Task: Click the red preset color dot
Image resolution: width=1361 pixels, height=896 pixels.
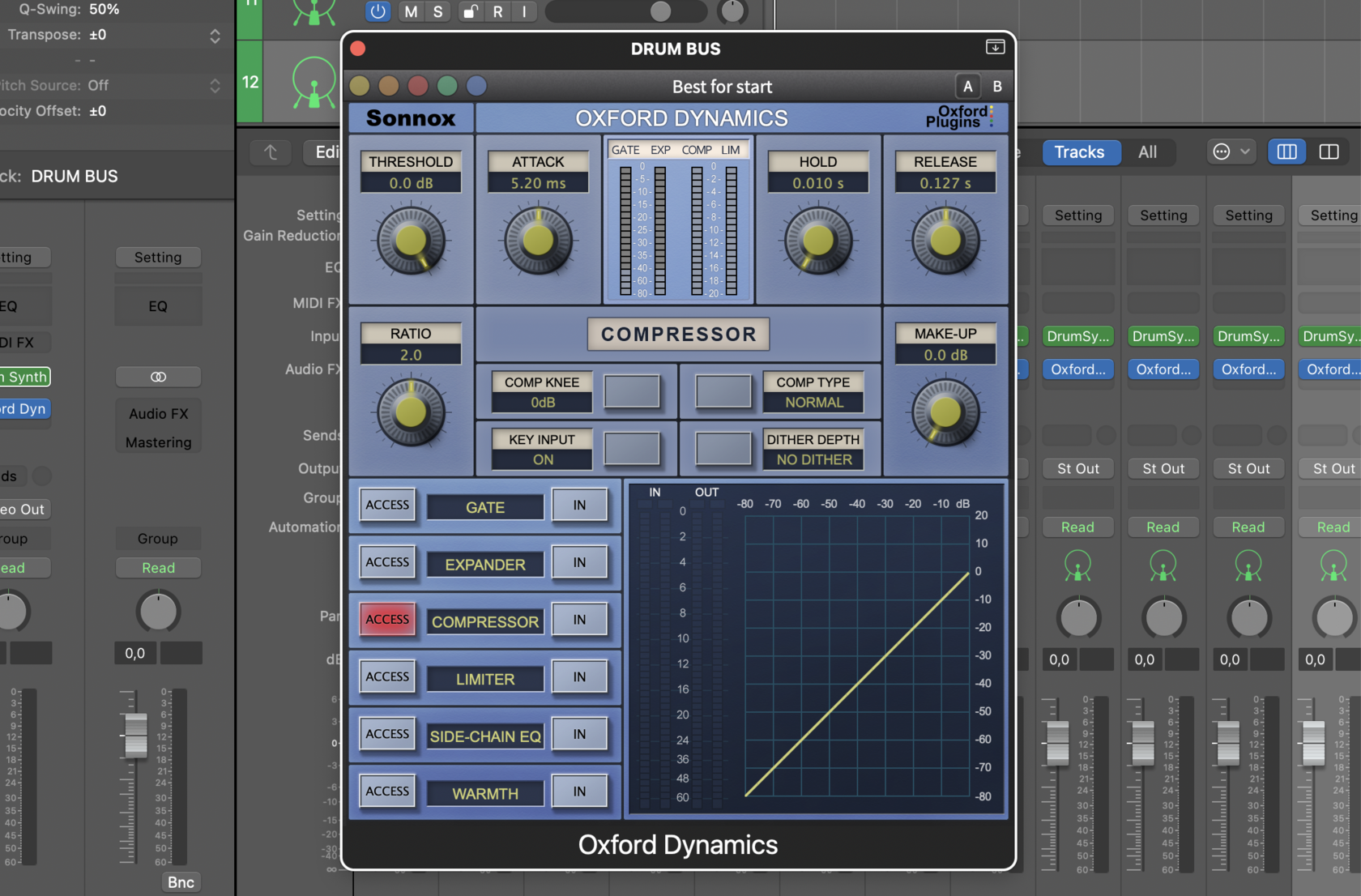Action: click(x=418, y=86)
